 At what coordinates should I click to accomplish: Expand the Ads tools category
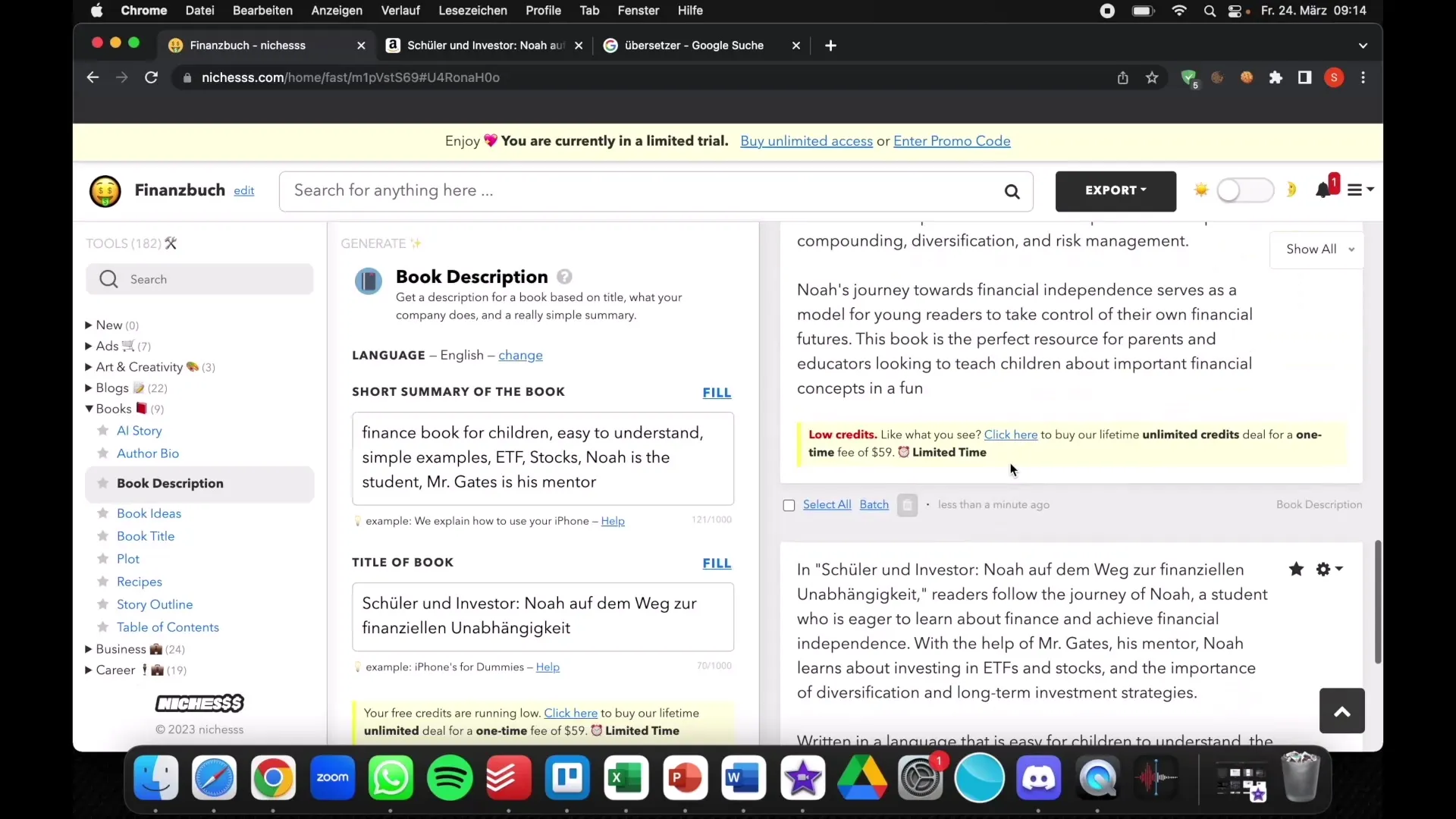89,347
